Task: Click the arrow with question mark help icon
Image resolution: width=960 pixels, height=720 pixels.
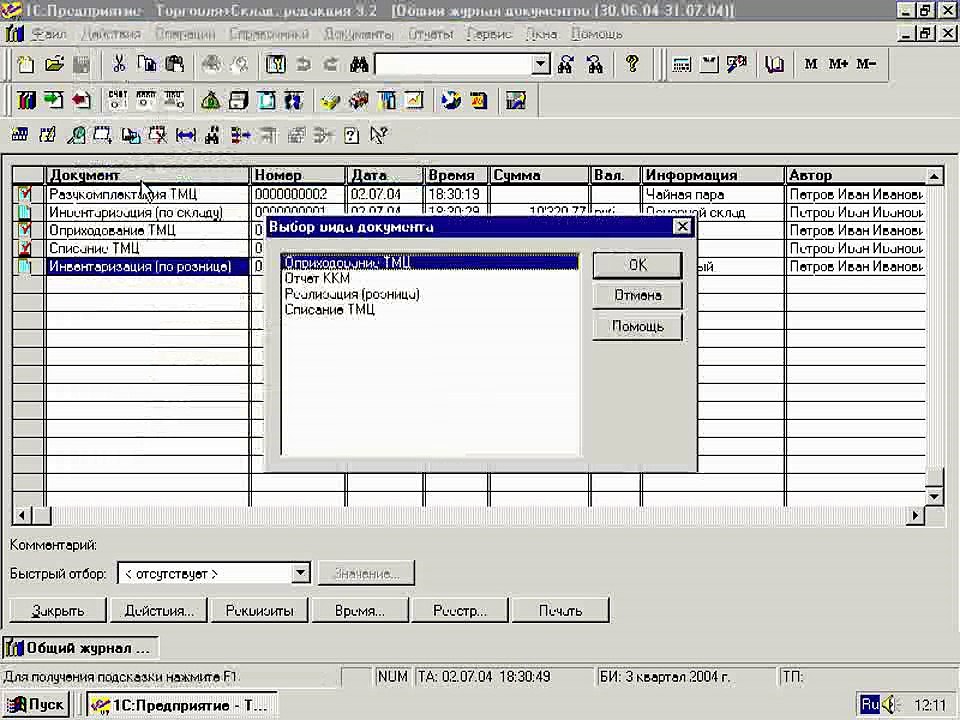Action: pyautogui.click(x=379, y=135)
